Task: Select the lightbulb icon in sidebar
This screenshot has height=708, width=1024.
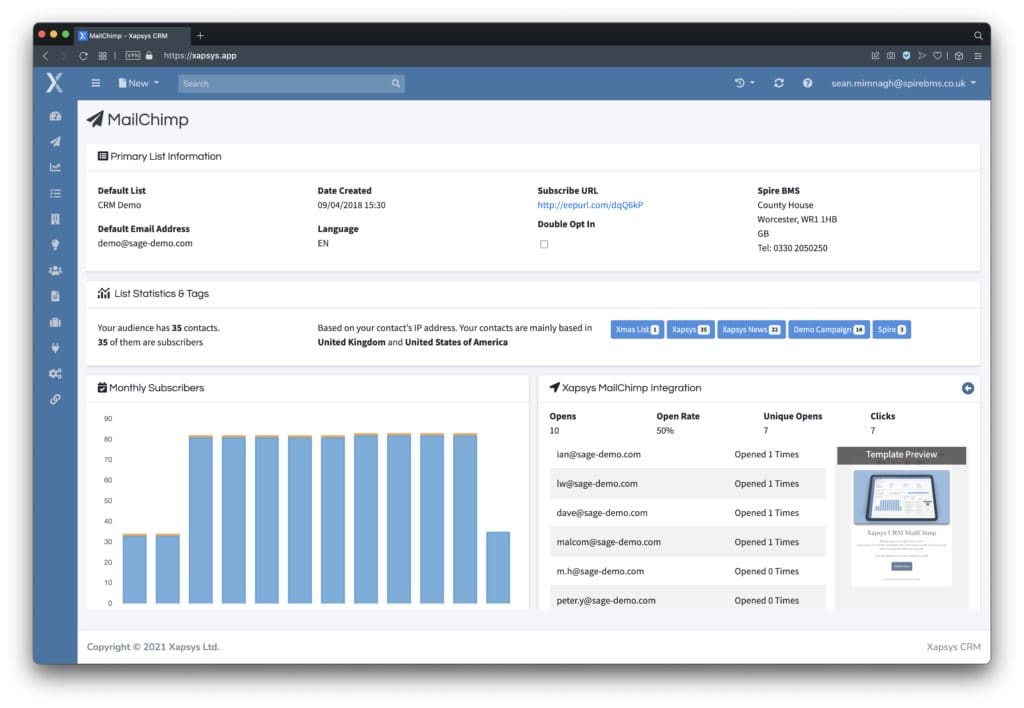Action: (55, 244)
